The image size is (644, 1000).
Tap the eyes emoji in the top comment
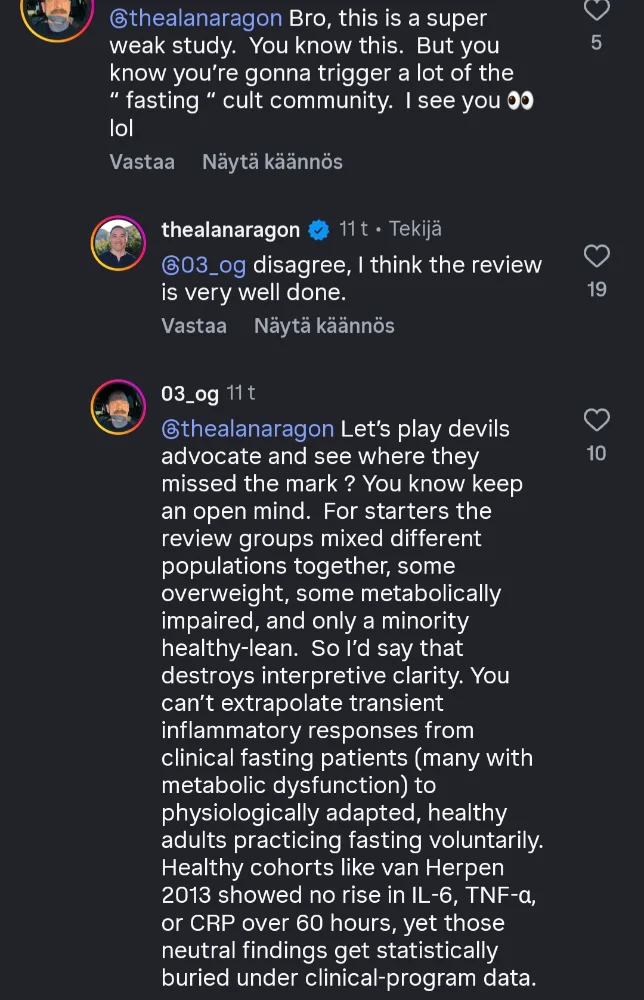(520, 101)
